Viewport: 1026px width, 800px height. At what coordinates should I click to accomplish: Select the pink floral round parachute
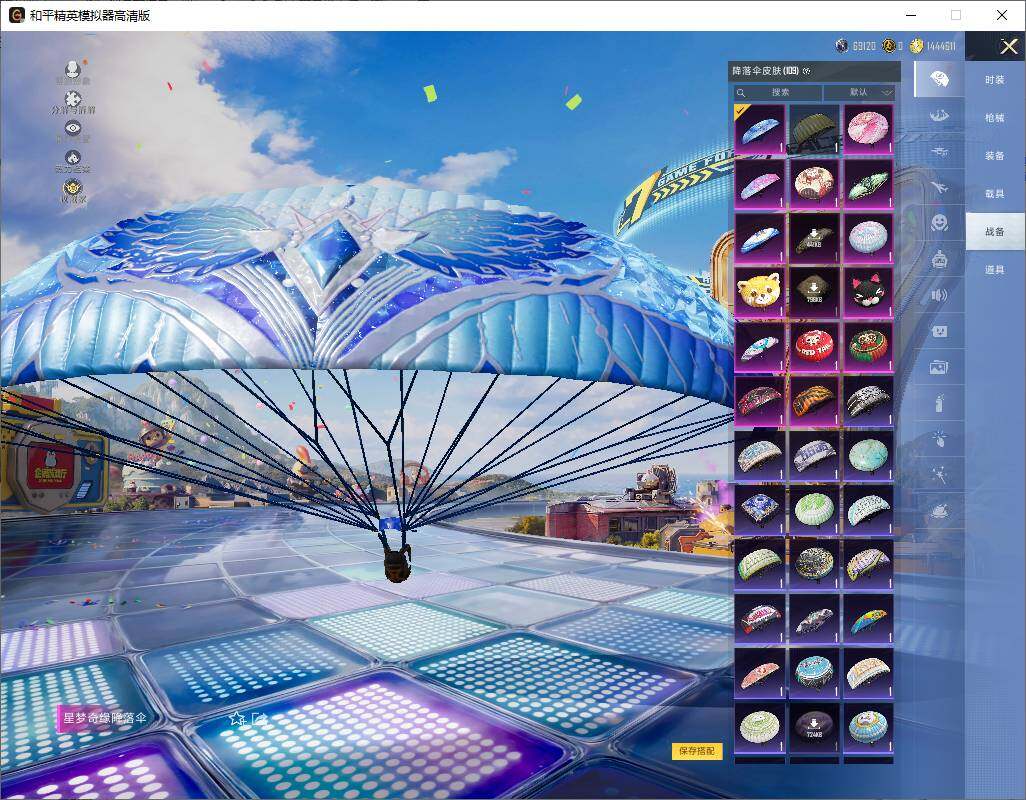click(x=868, y=129)
